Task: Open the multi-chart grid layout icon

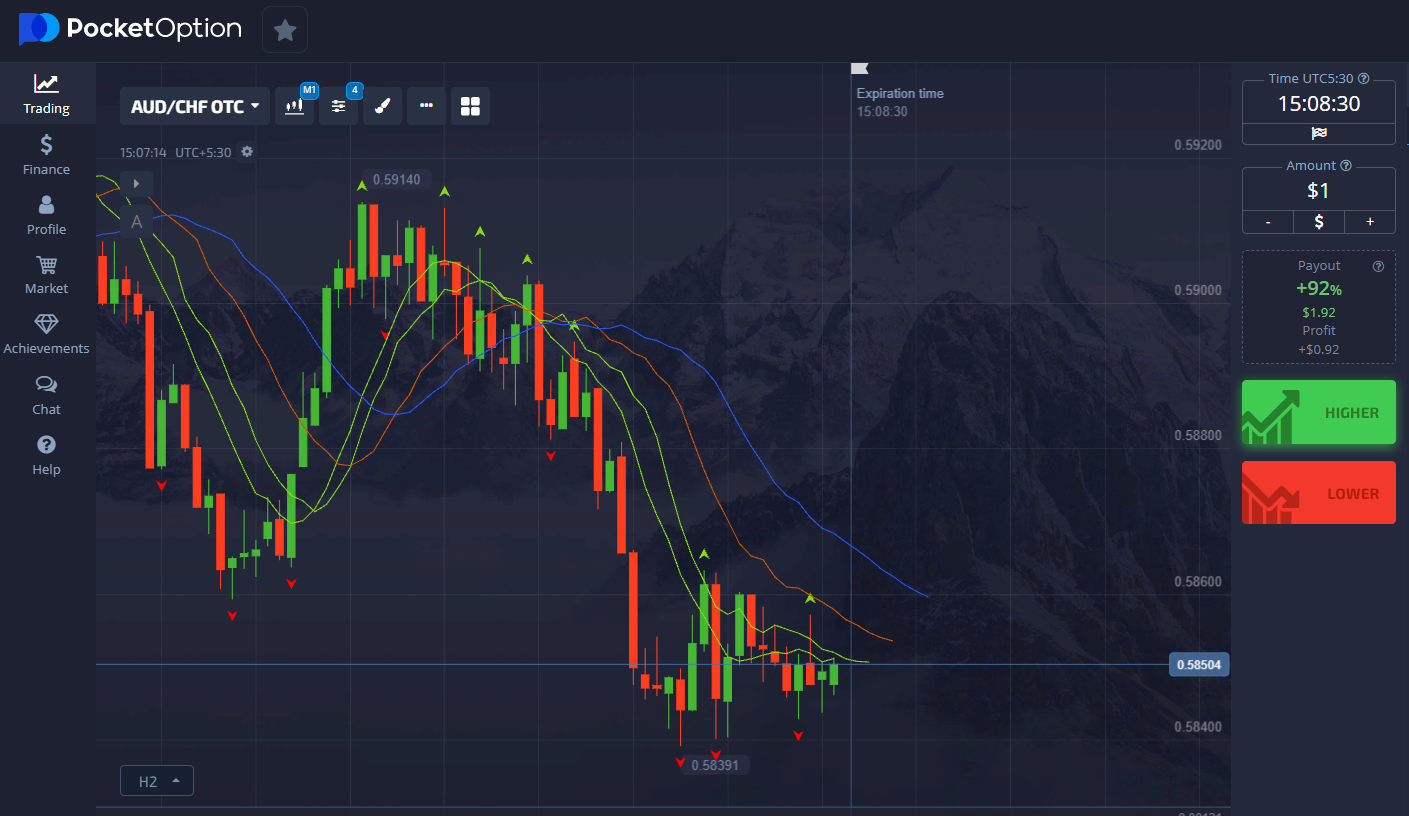Action: tap(469, 105)
